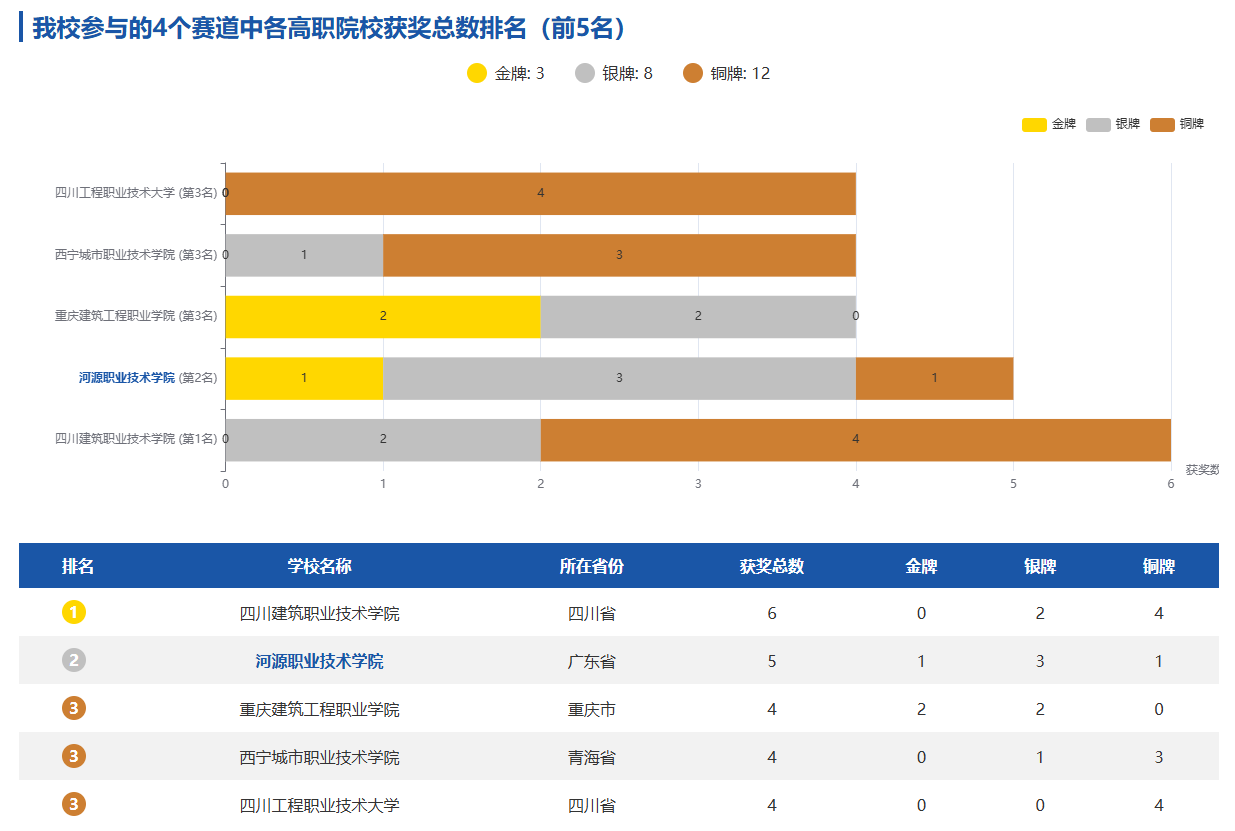Click the 学校名称 table column header

click(319, 566)
